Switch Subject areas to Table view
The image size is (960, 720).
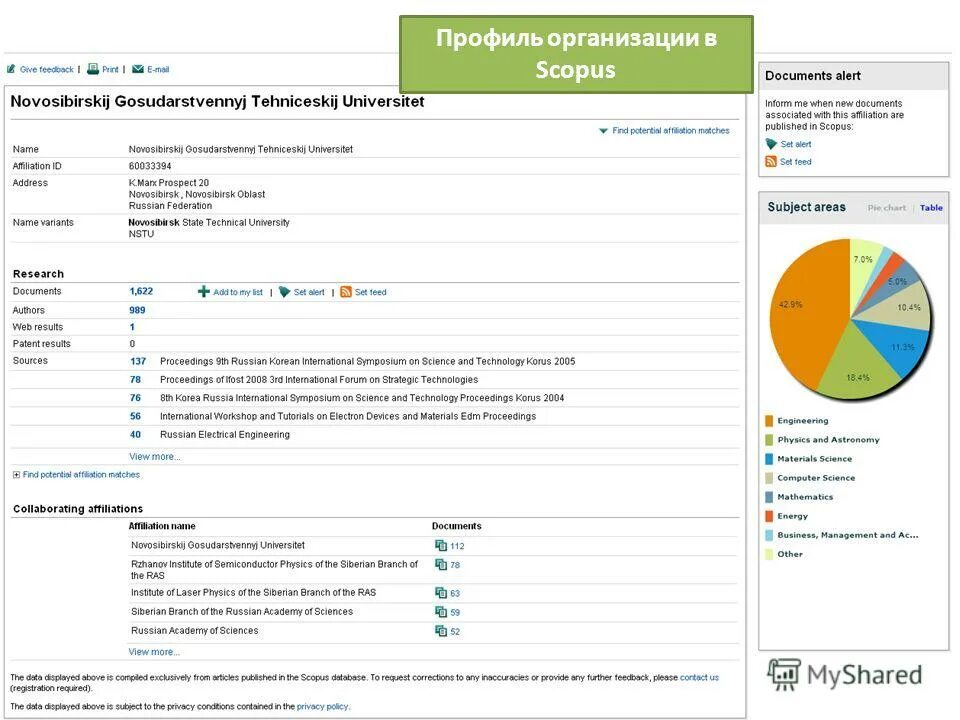click(x=931, y=207)
